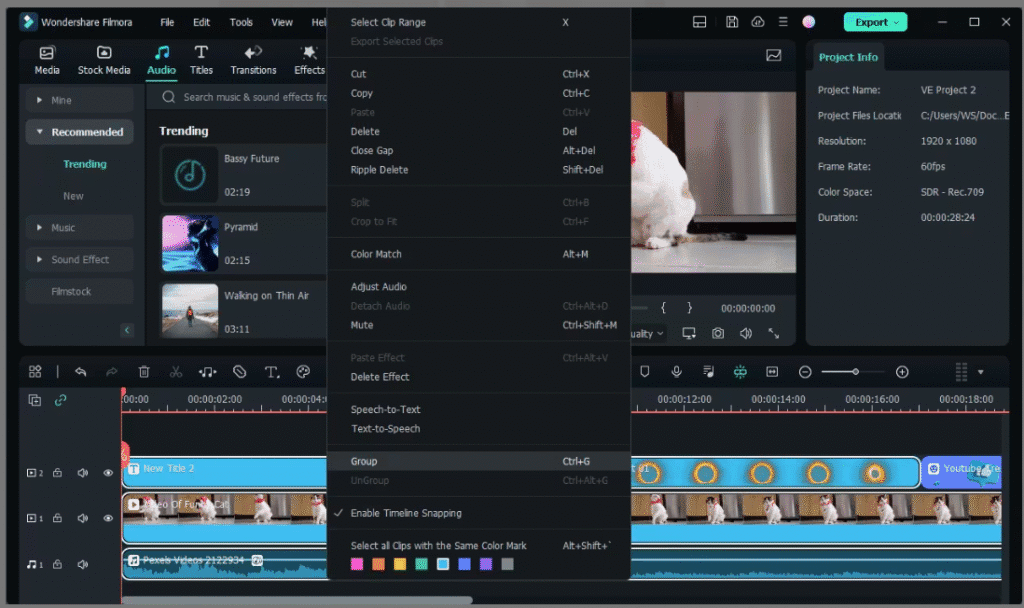This screenshot has height=608, width=1024.
Task: Choose Ripple Delete in context menu
Action: pos(479,170)
